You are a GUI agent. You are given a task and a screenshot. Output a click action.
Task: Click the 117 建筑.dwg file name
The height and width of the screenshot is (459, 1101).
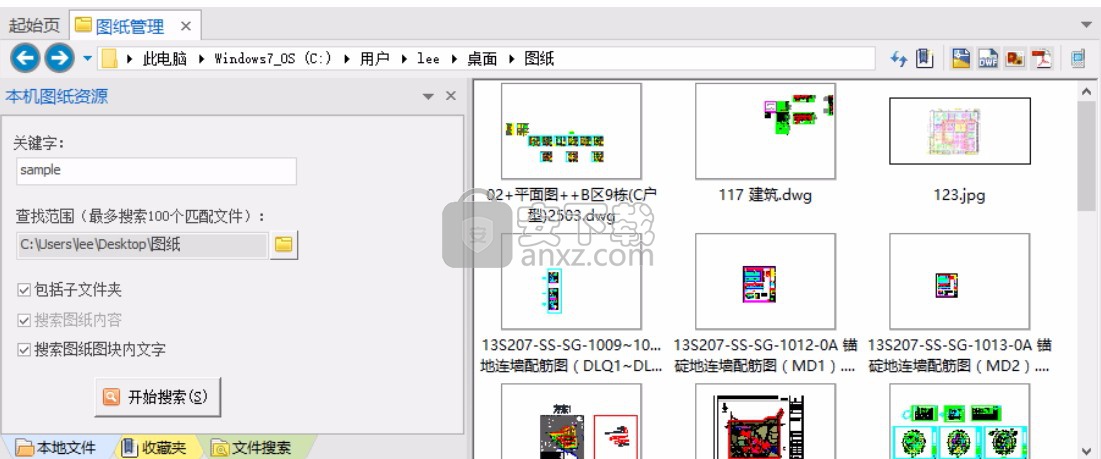765,195
